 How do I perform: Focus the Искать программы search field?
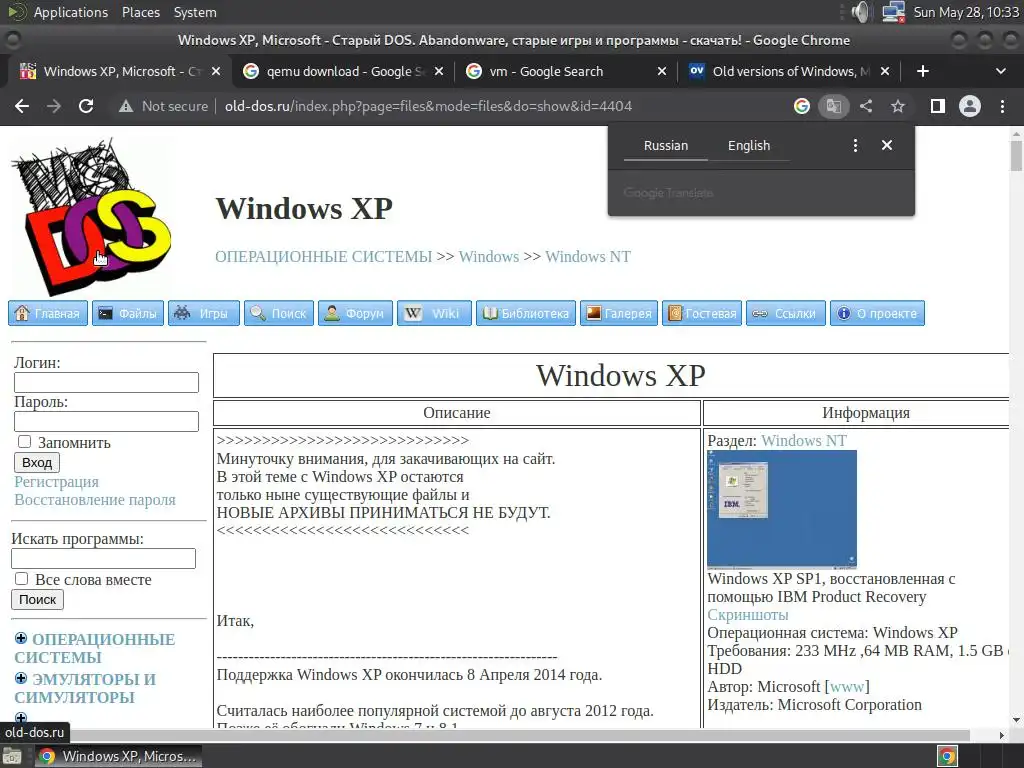point(103,558)
